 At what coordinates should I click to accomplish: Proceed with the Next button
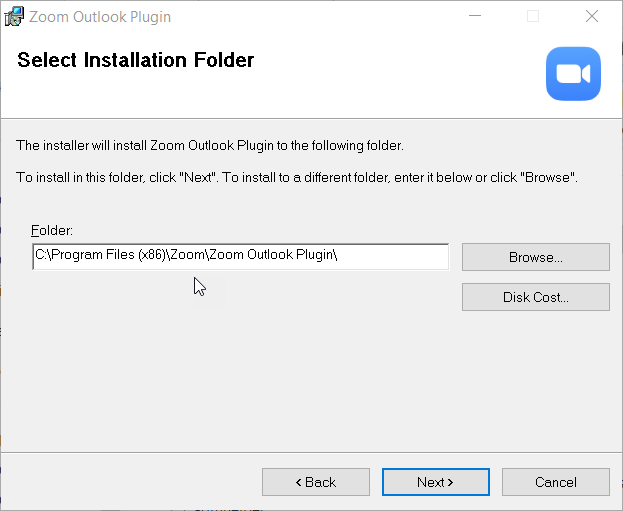pyautogui.click(x=435, y=482)
